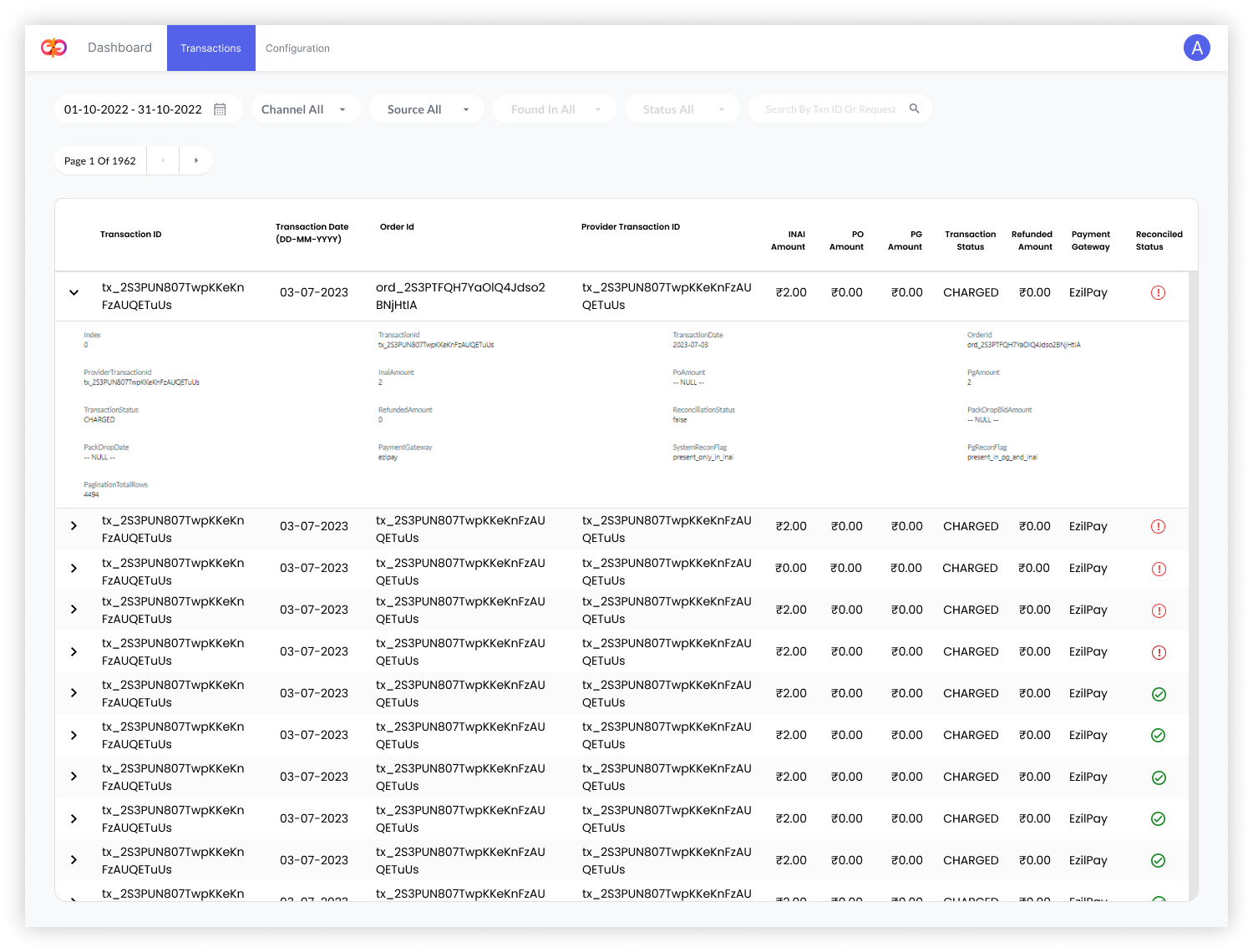The width and height of the screenshot is (1253, 952).
Task: Select the order ID starting with ord_2S3PTFQH7 in the table row
Action: [x=460, y=296]
